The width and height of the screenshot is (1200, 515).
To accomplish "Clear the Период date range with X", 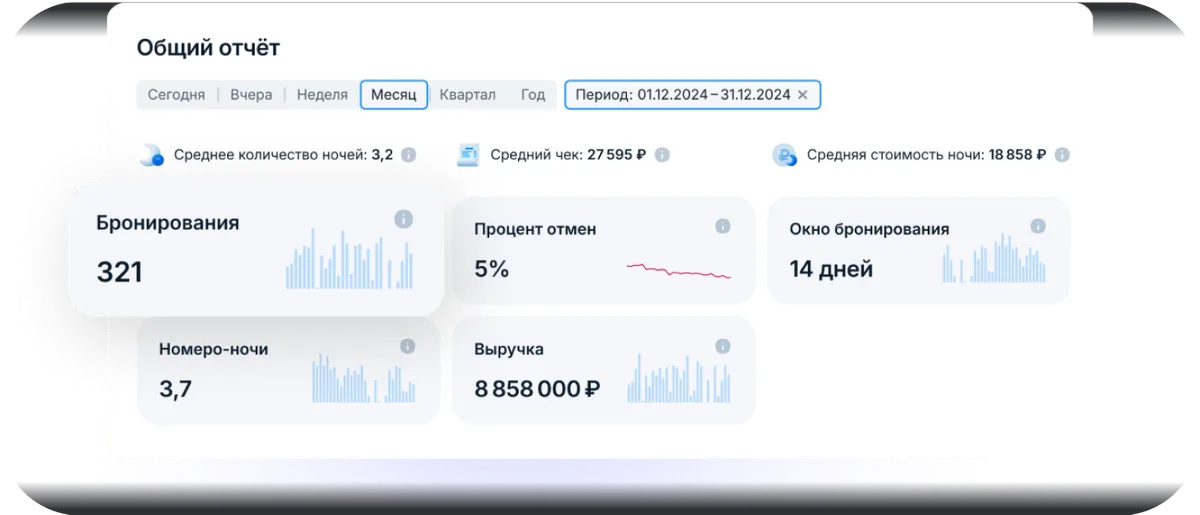I will point(803,95).
